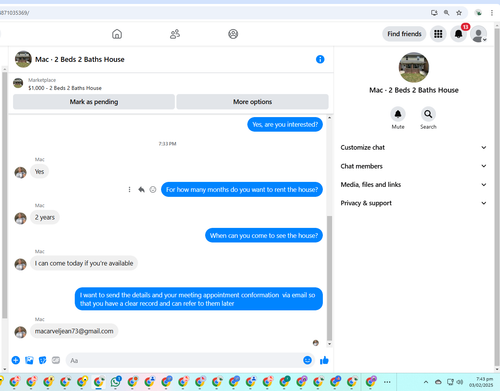Reply to the months question message
This screenshot has height=391, width=500.
[141, 190]
